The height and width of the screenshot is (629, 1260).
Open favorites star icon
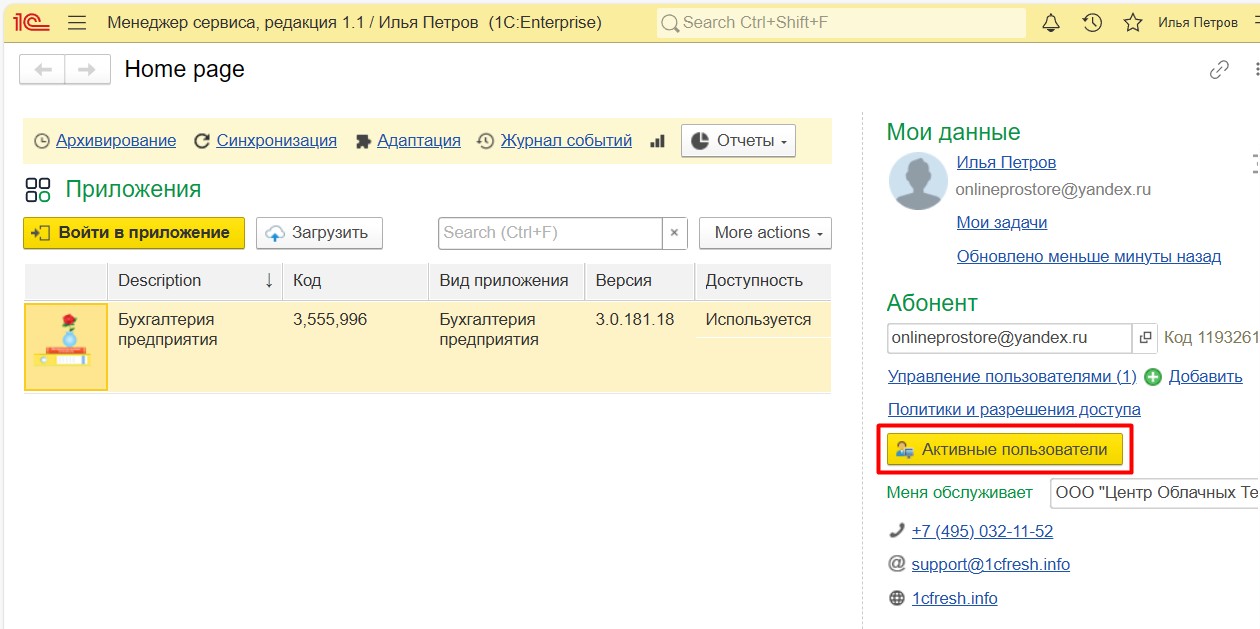click(1133, 22)
